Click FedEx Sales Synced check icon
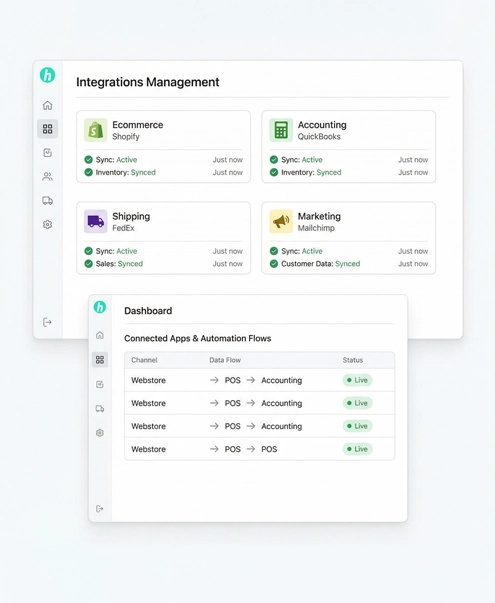This screenshot has height=603, width=495. click(88, 264)
